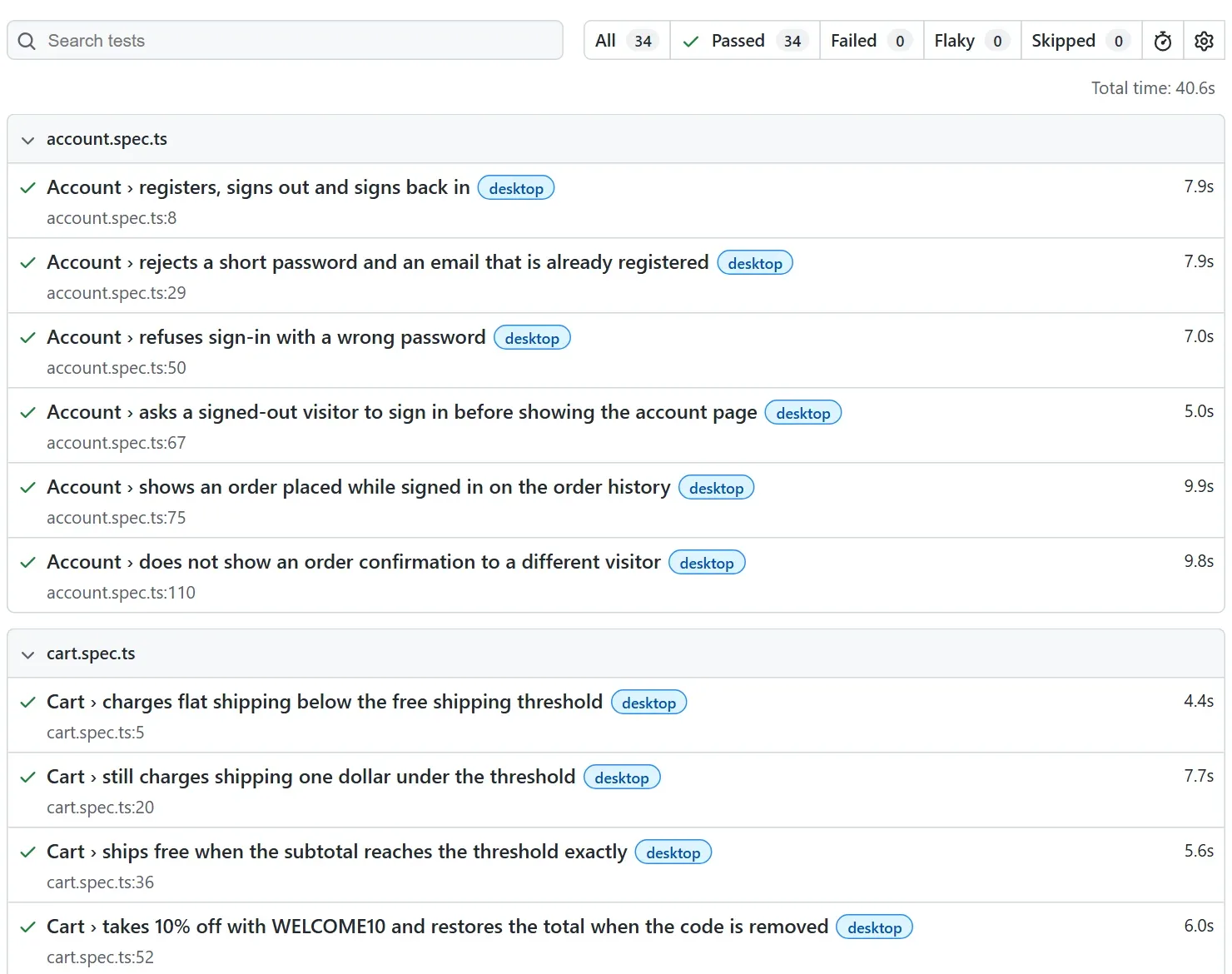Viewport: 1232px width, 974px height.
Task: Open 'refuses sign-in with a wrong password' test
Action: [266, 337]
